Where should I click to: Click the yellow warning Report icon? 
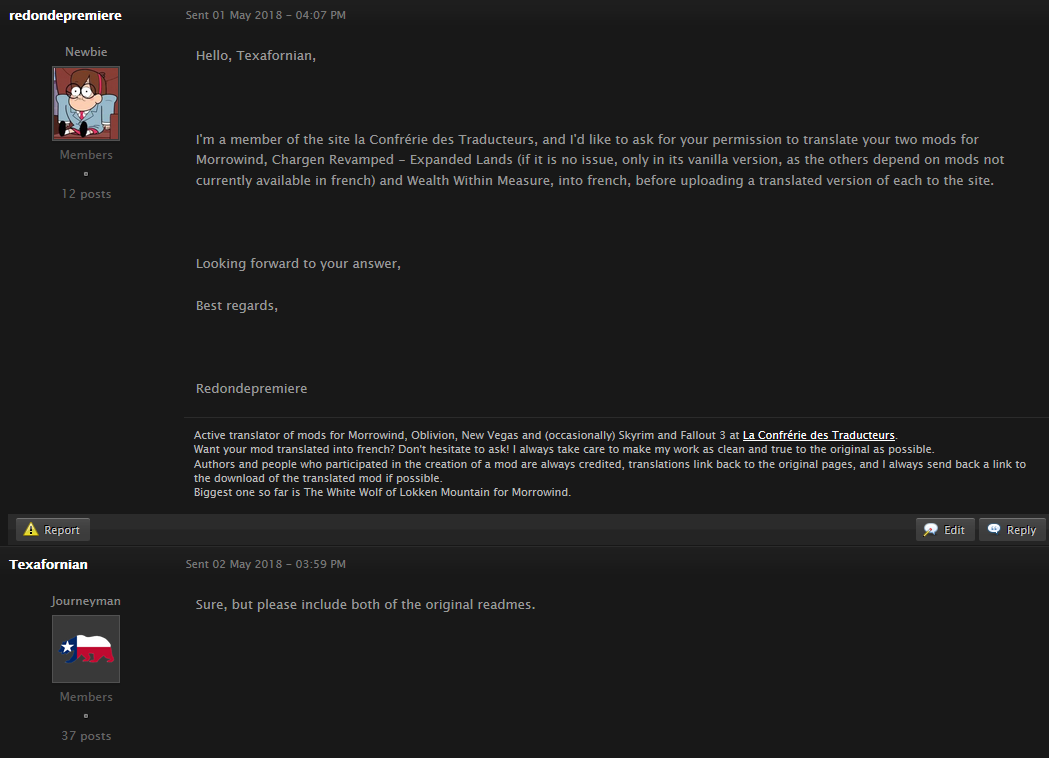pos(31,529)
